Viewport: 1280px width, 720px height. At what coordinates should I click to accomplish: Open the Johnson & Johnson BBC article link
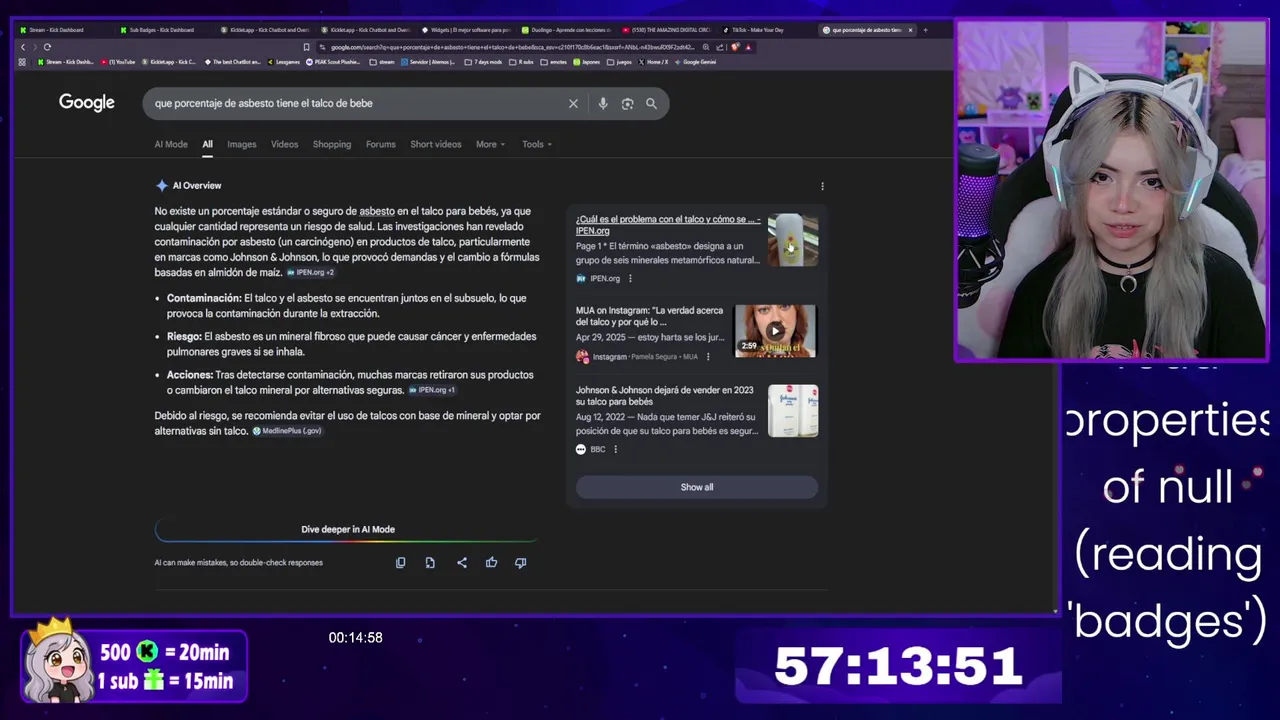point(665,396)
